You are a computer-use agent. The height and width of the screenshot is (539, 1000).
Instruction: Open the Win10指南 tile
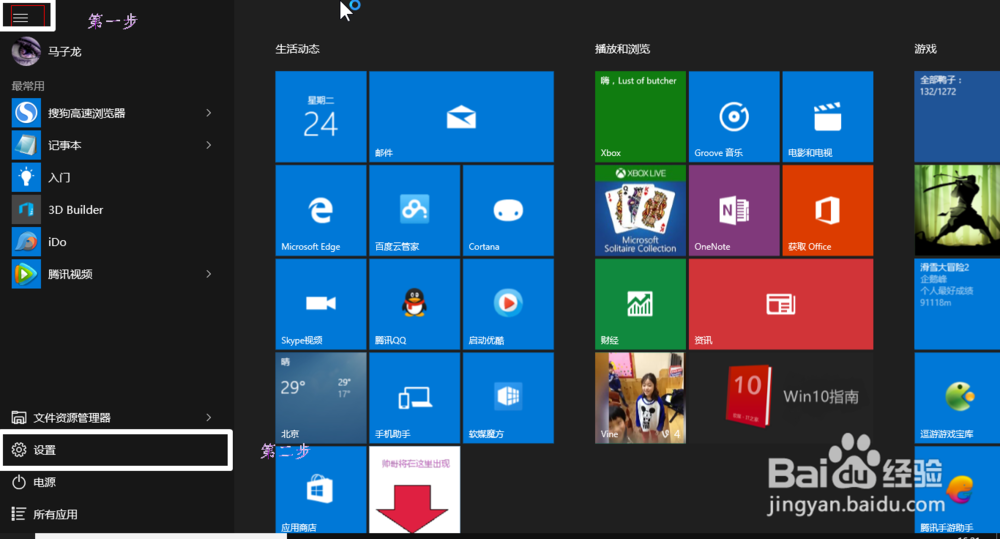coord(781,398)
